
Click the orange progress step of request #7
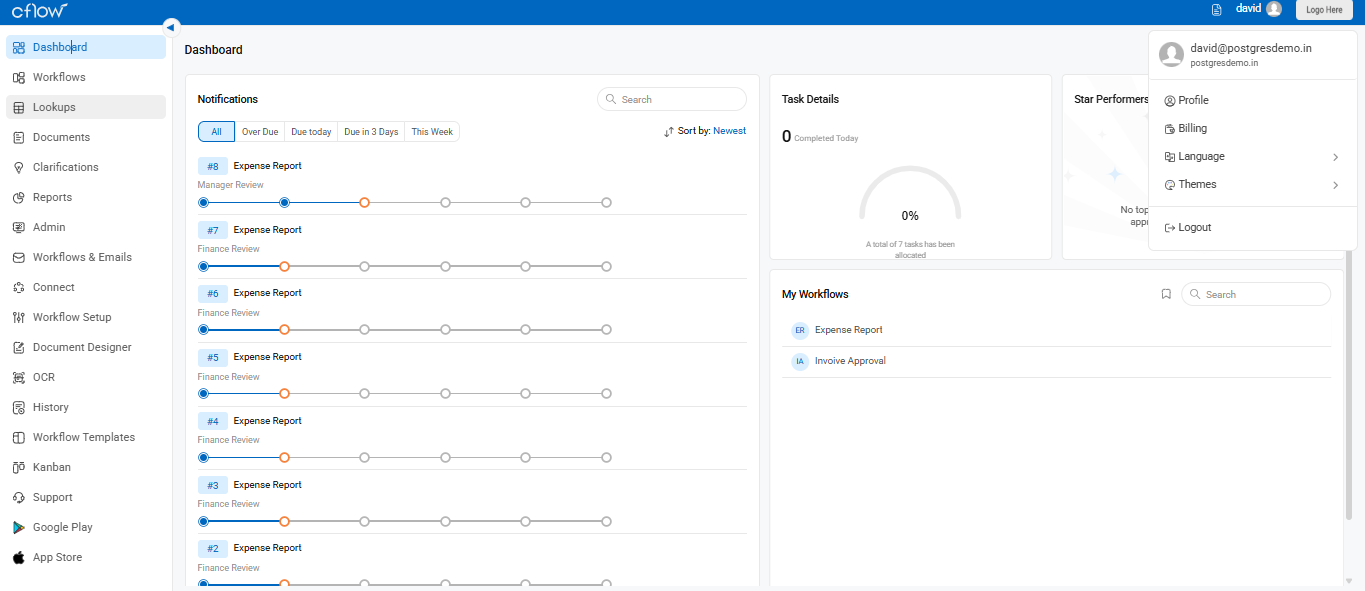click(x=284, y=267)
